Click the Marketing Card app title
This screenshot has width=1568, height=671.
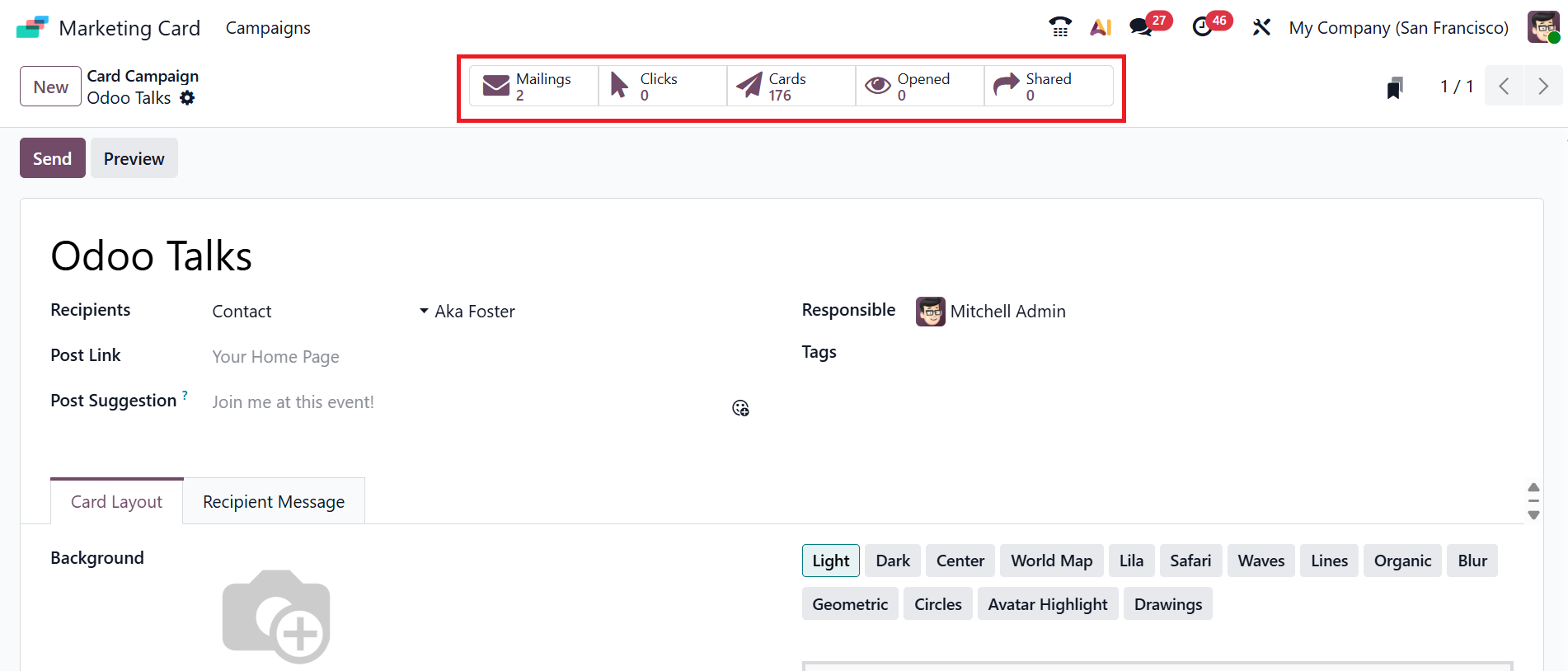coord(129,28)
